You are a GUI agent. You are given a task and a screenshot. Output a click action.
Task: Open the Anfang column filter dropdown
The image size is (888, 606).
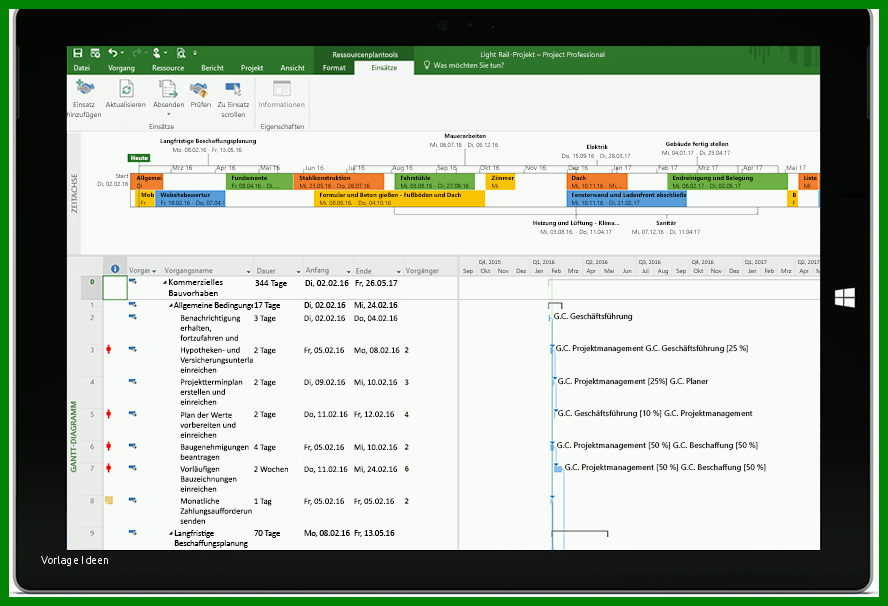click(348, 271)
